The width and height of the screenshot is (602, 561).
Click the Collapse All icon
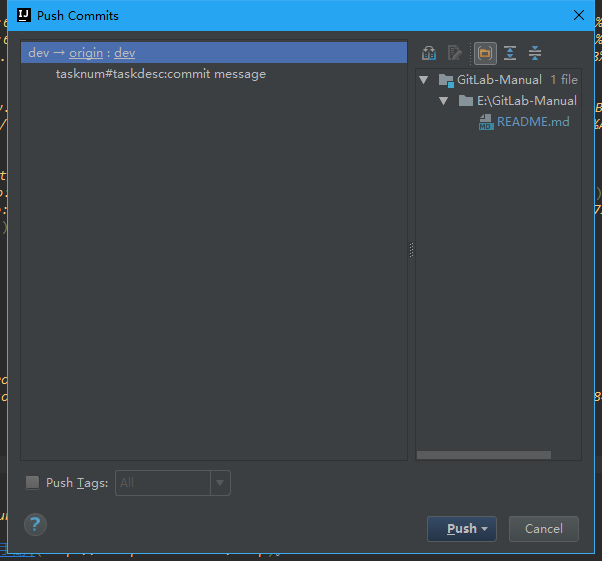coord(535,53)
